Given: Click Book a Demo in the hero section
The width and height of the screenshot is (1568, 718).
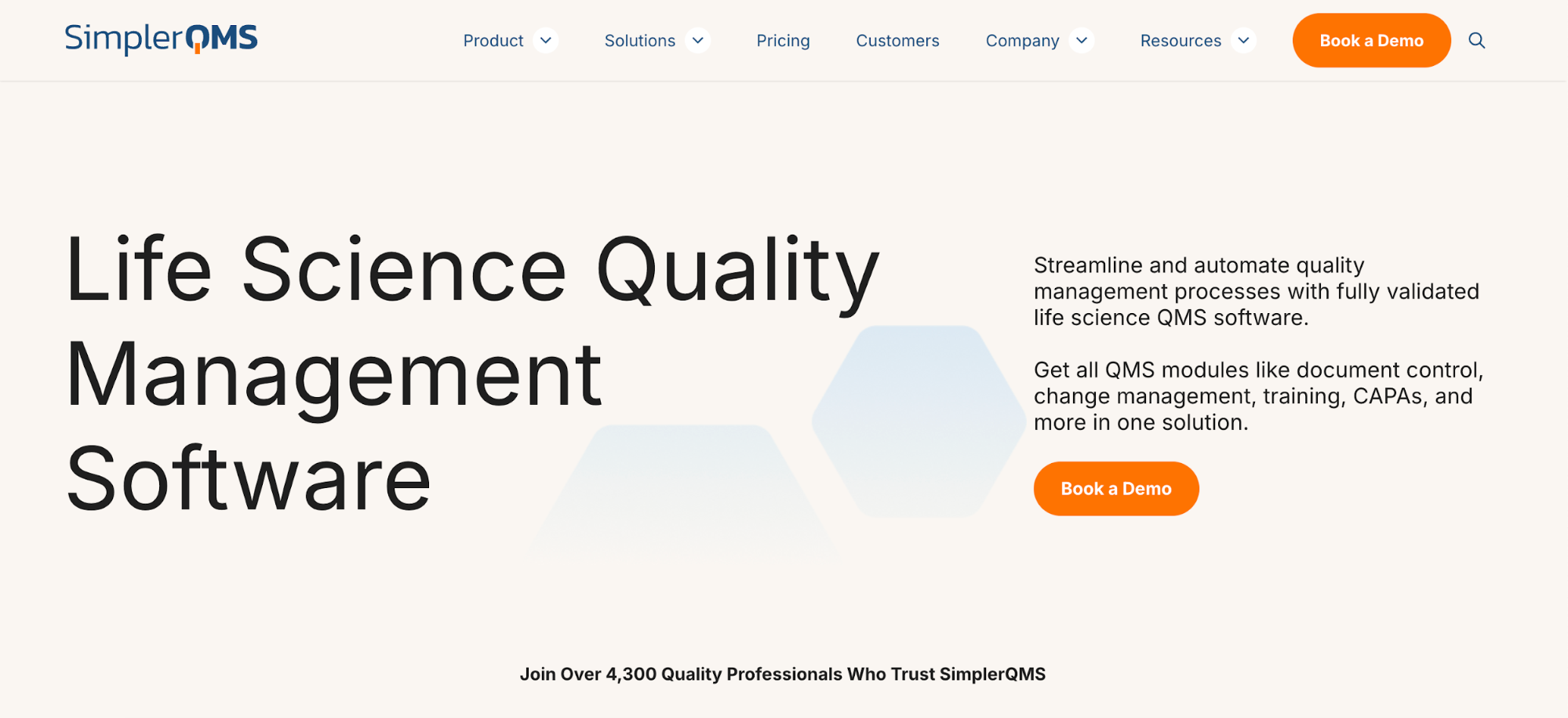Looking at the screenshot, I should [x=1115, y=488].
